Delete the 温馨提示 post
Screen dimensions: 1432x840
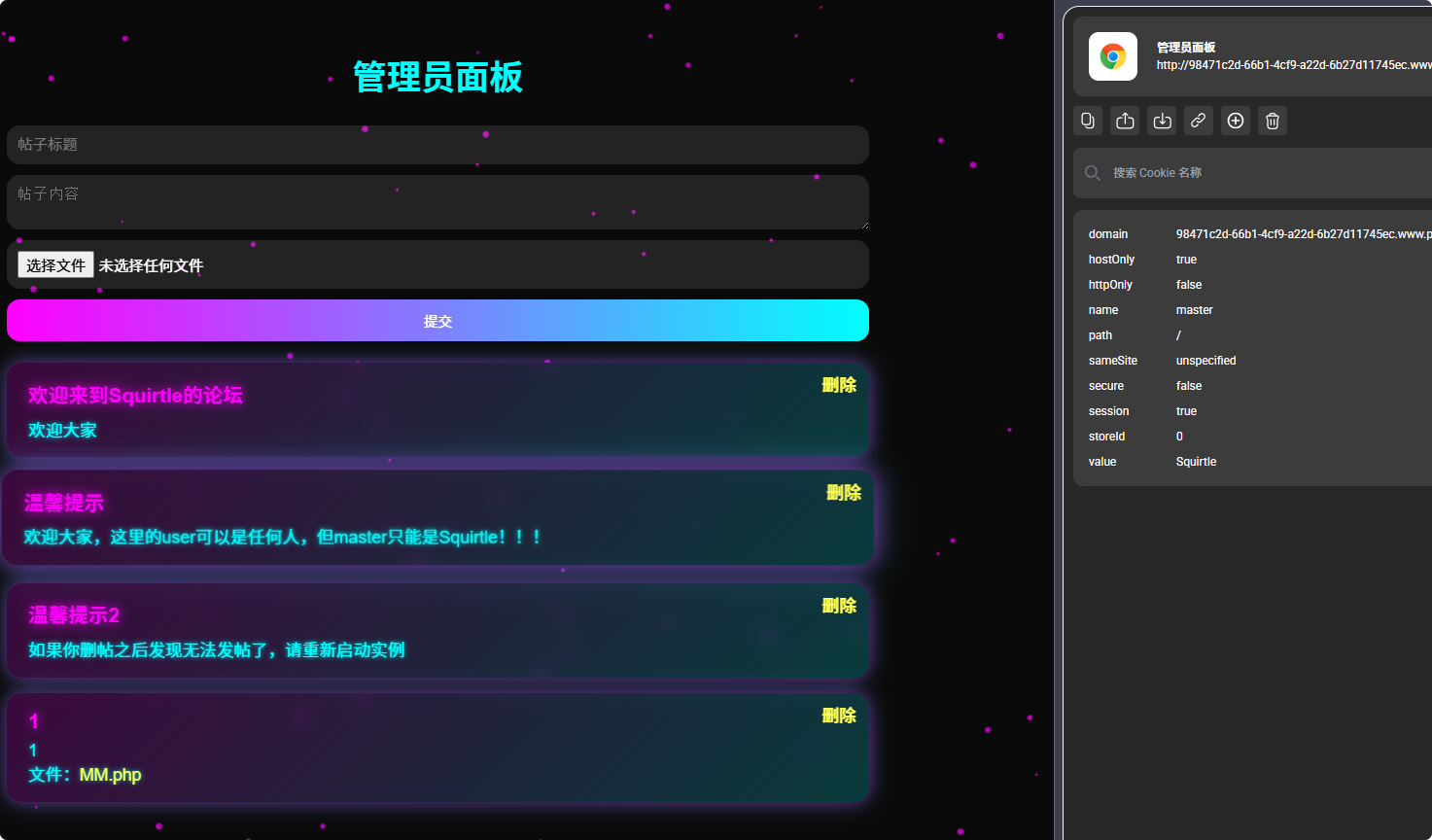pyautogui.click(x=844, y=493)
